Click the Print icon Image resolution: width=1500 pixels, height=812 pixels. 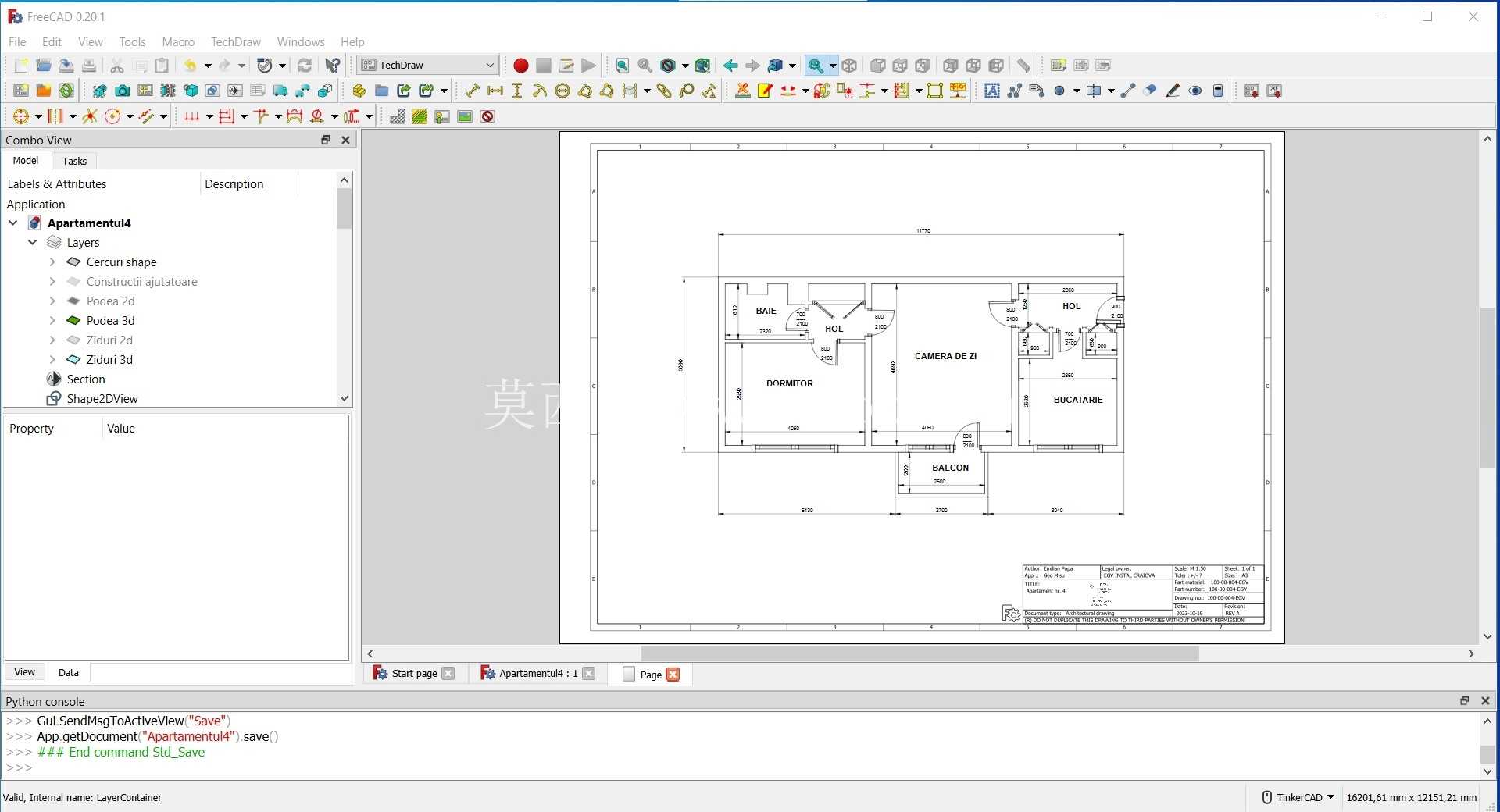(89, 66)
